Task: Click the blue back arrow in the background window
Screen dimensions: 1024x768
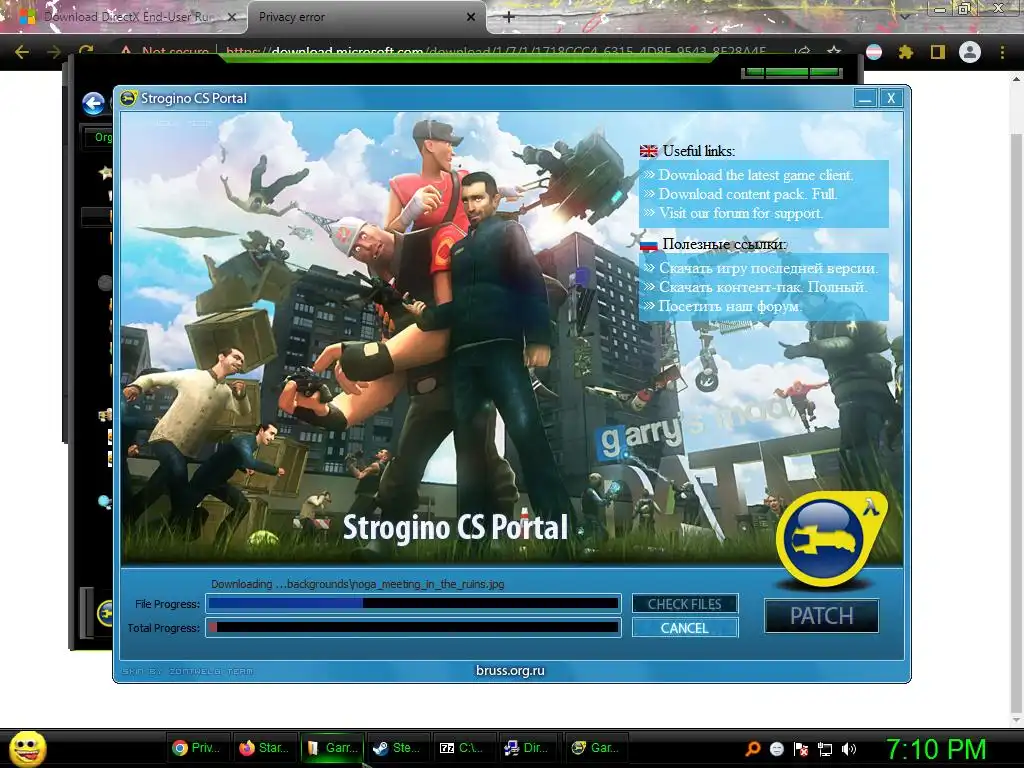Action: coord(93,103)
